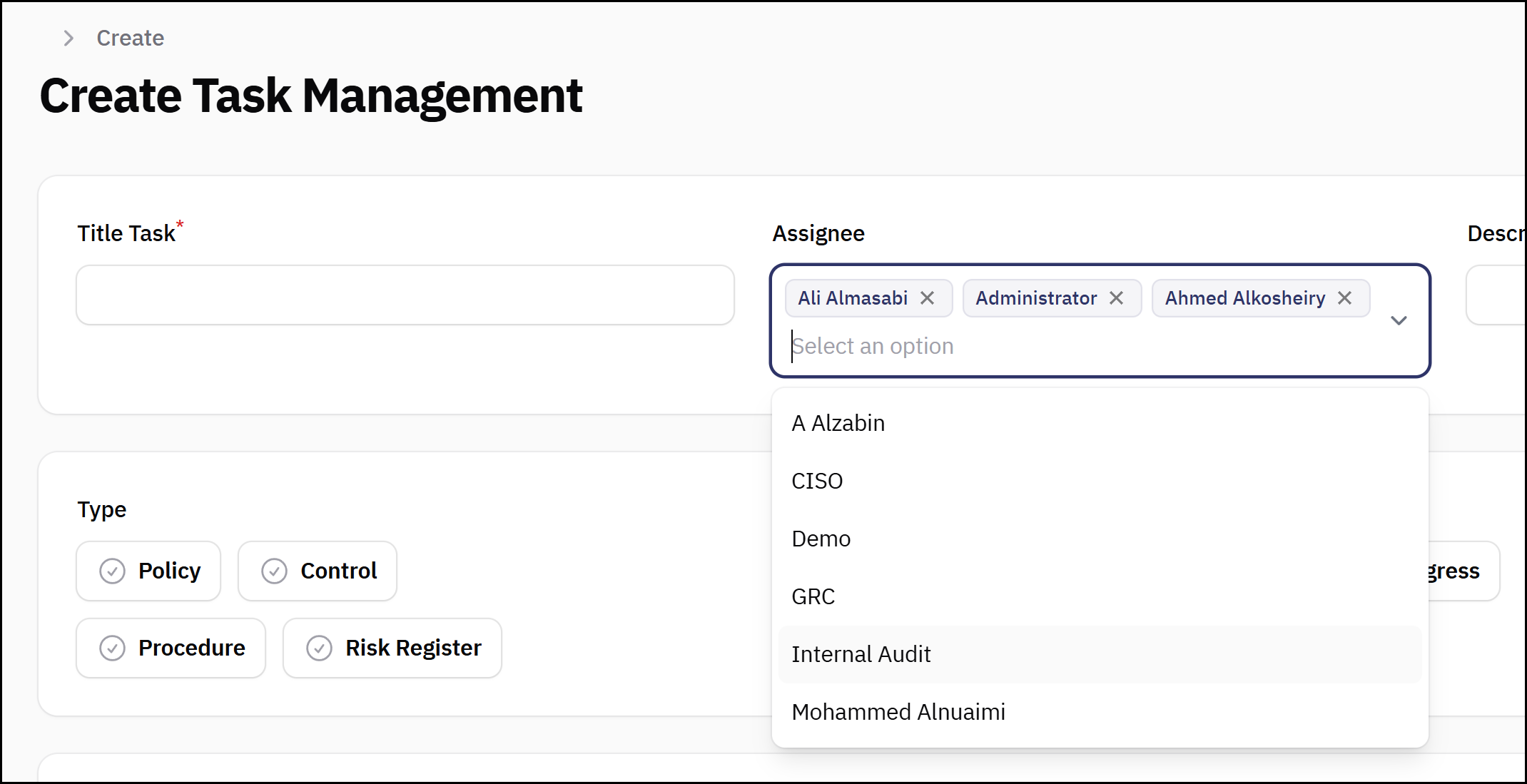The image size is (1527, 784).
Task: Click the Administrator tag label
Action: (1036, 298)
